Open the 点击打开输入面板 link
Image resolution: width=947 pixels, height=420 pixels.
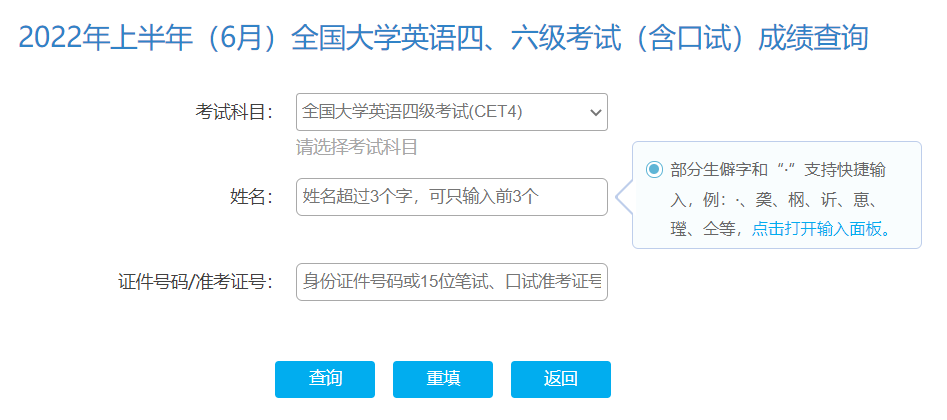[821, 228]
